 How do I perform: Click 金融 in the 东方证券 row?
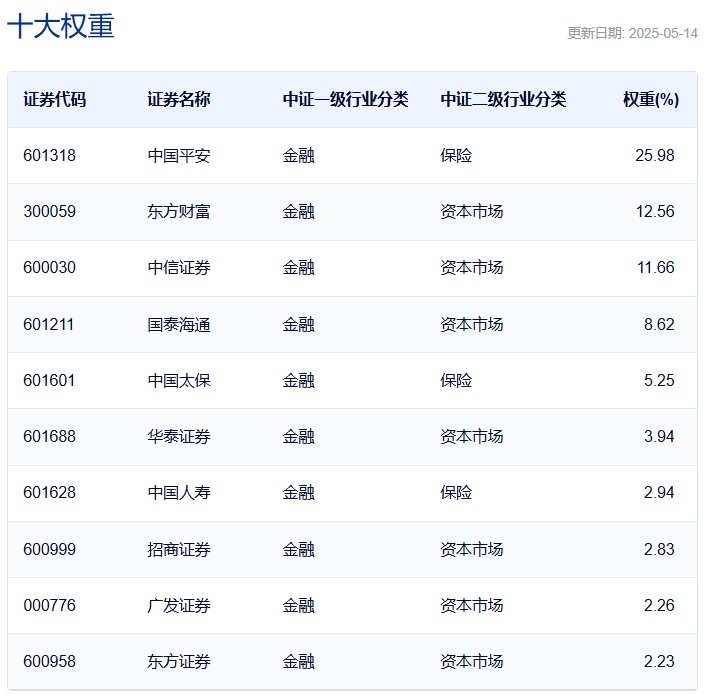point(298,661)
